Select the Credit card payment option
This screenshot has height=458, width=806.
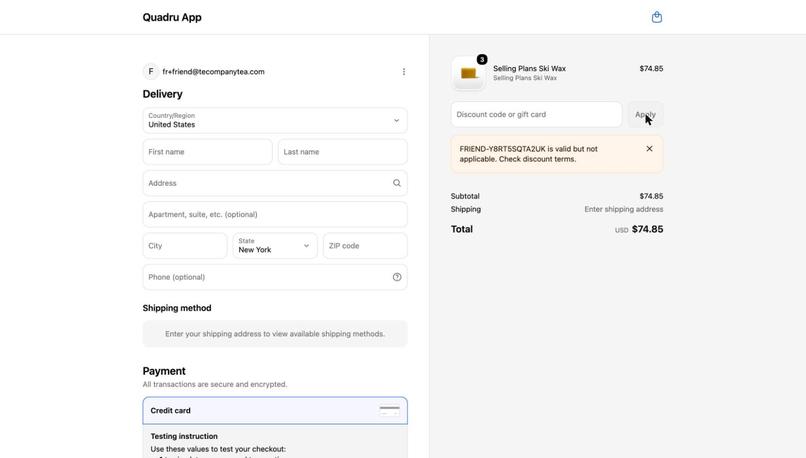click(x=275, y=410)
